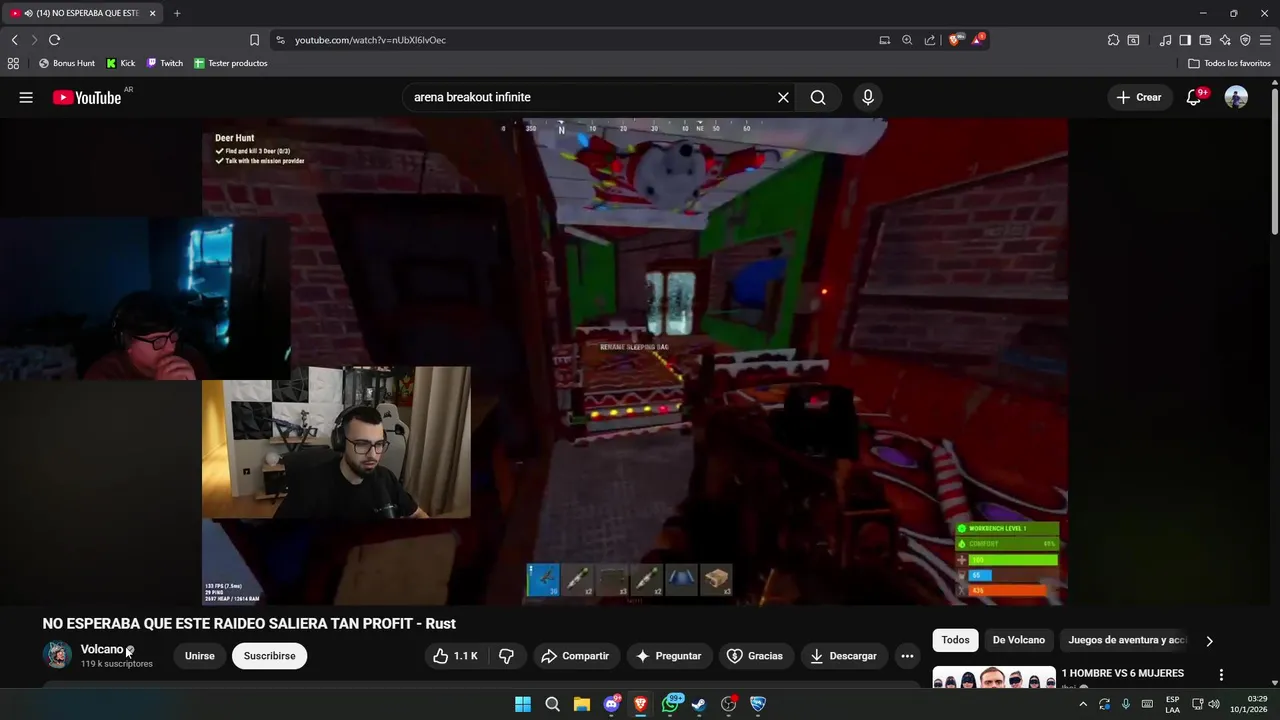The width and height of the screenshot is (1280, 720).
Task: Open the Brave Wallet icon
Action: point(1205,40)
